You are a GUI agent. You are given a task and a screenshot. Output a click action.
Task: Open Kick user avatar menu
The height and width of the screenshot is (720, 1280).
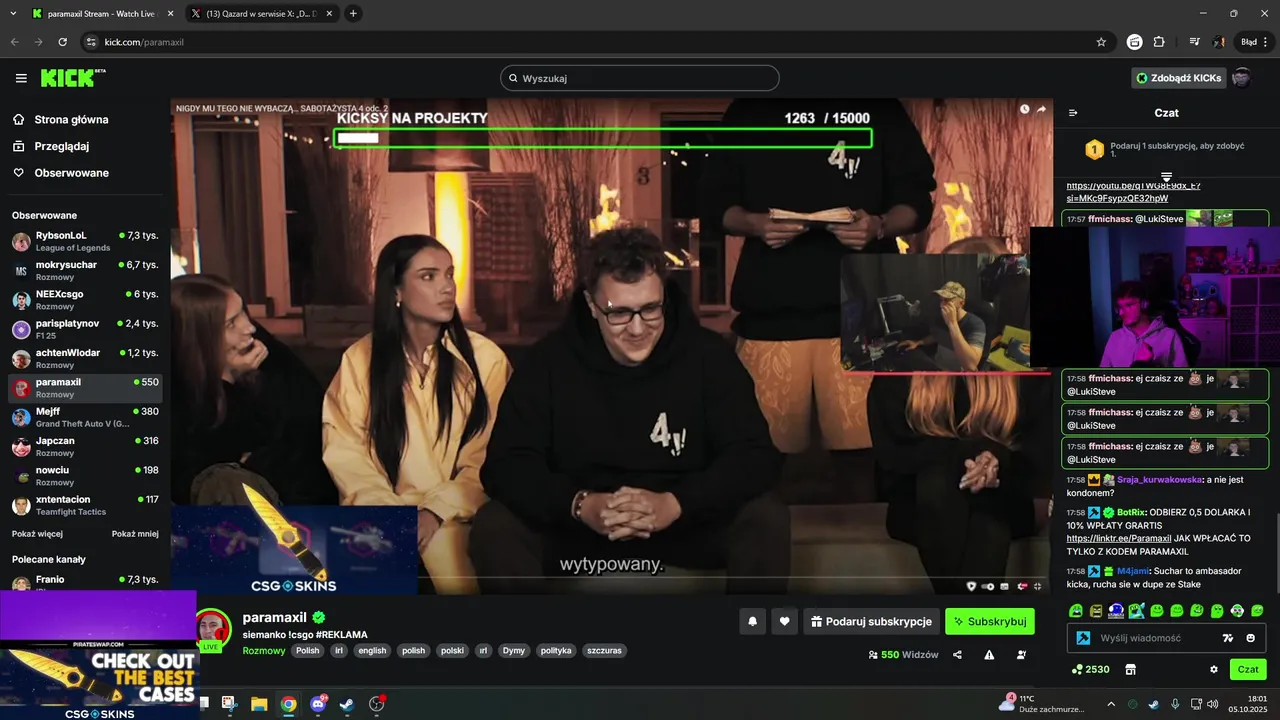point(1241,78)
